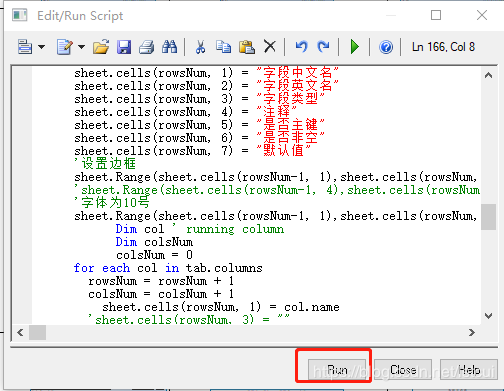Viewport: 504px width, 391px height.
Task: Click the line 'colsNum = 0'
Action: coord(154,255)
